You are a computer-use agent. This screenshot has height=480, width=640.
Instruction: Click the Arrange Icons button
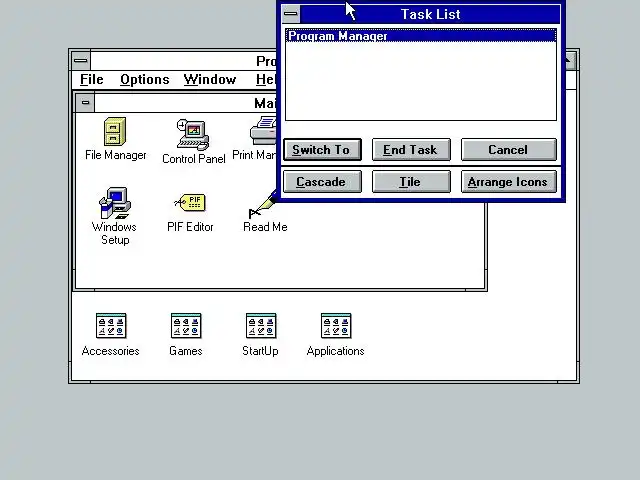pos(509,182)
